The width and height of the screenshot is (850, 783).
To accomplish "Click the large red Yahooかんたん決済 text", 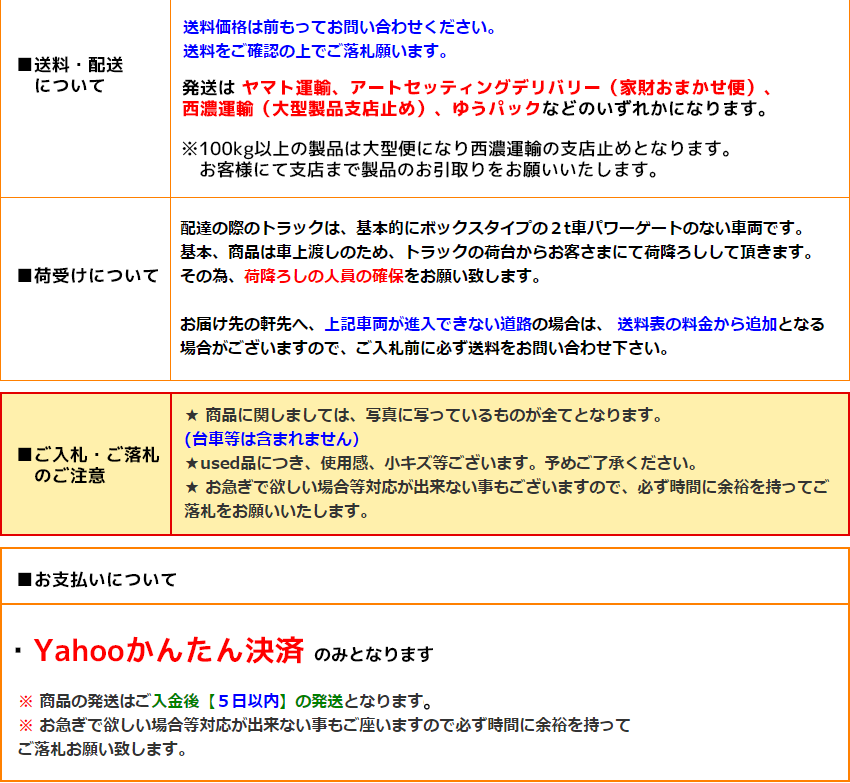I will click(169, 651).
